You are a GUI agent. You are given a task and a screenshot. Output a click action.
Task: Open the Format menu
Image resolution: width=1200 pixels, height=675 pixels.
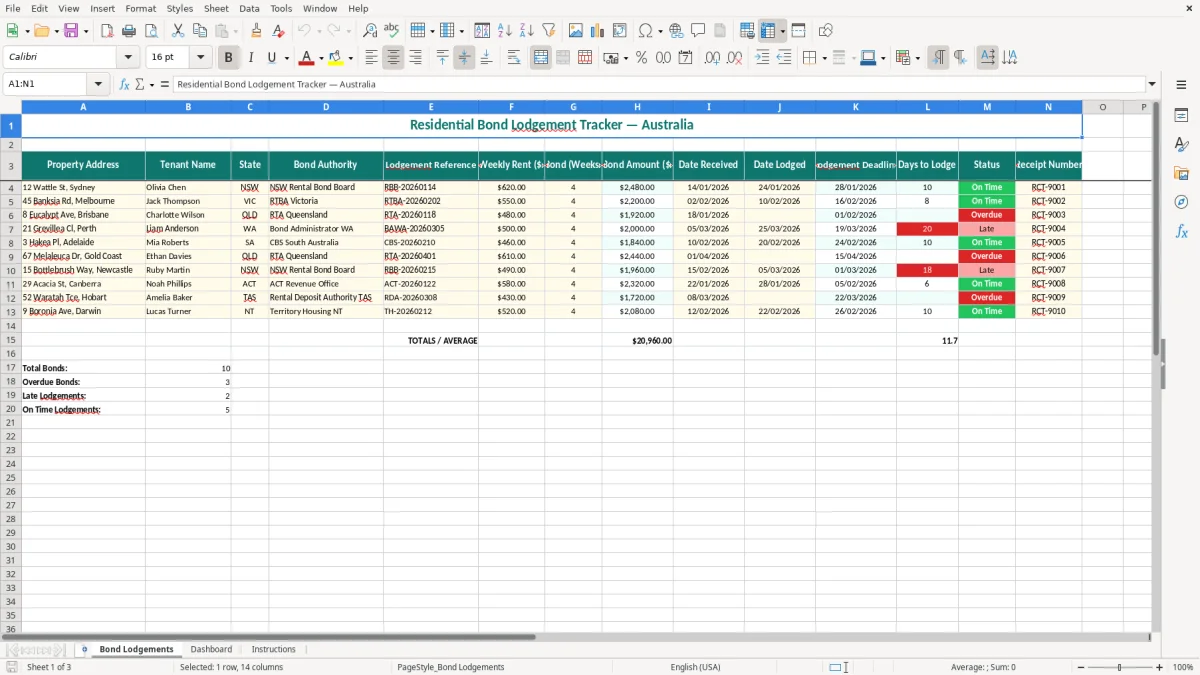tap(140, 8)
